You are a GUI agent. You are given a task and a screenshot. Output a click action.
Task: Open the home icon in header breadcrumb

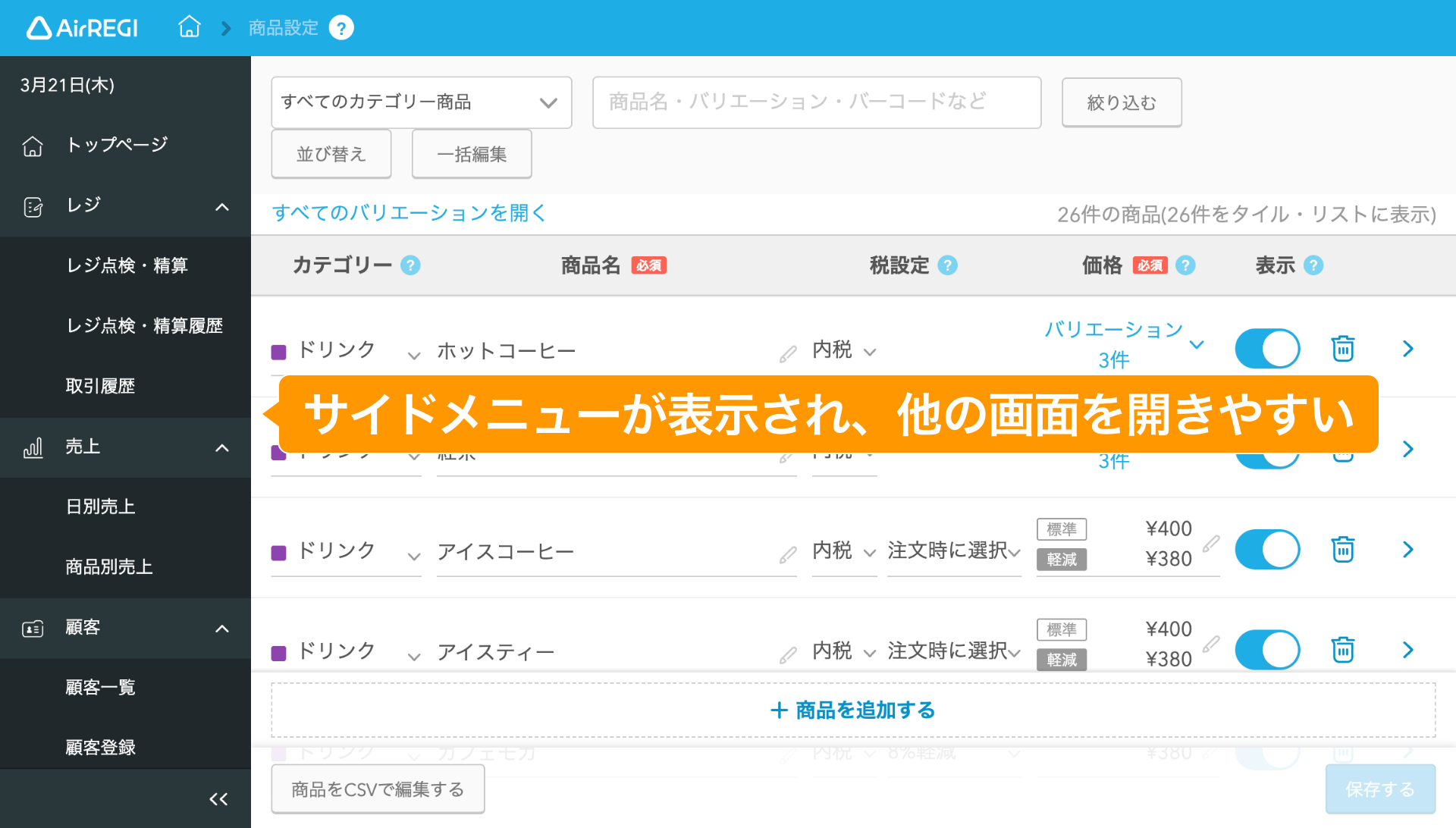[x=189, y=27]
